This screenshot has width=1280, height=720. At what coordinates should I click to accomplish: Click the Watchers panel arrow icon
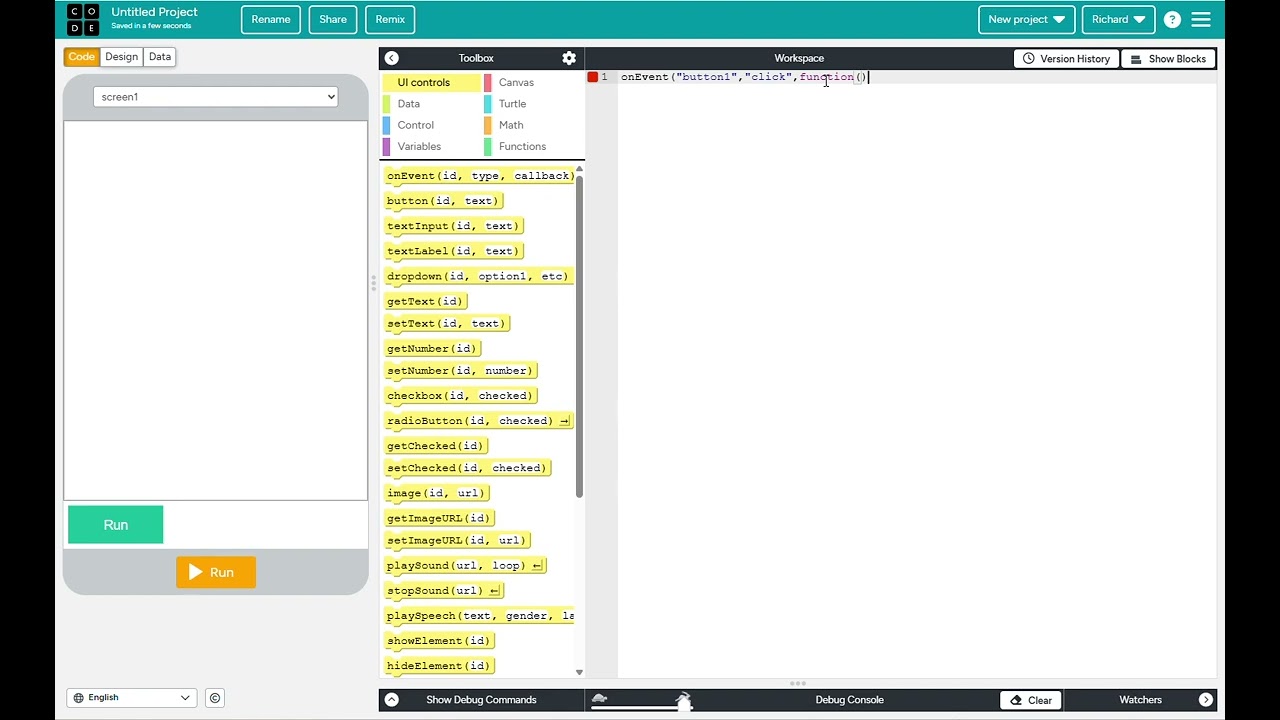pyautogui.click(x=1206, y=700)
